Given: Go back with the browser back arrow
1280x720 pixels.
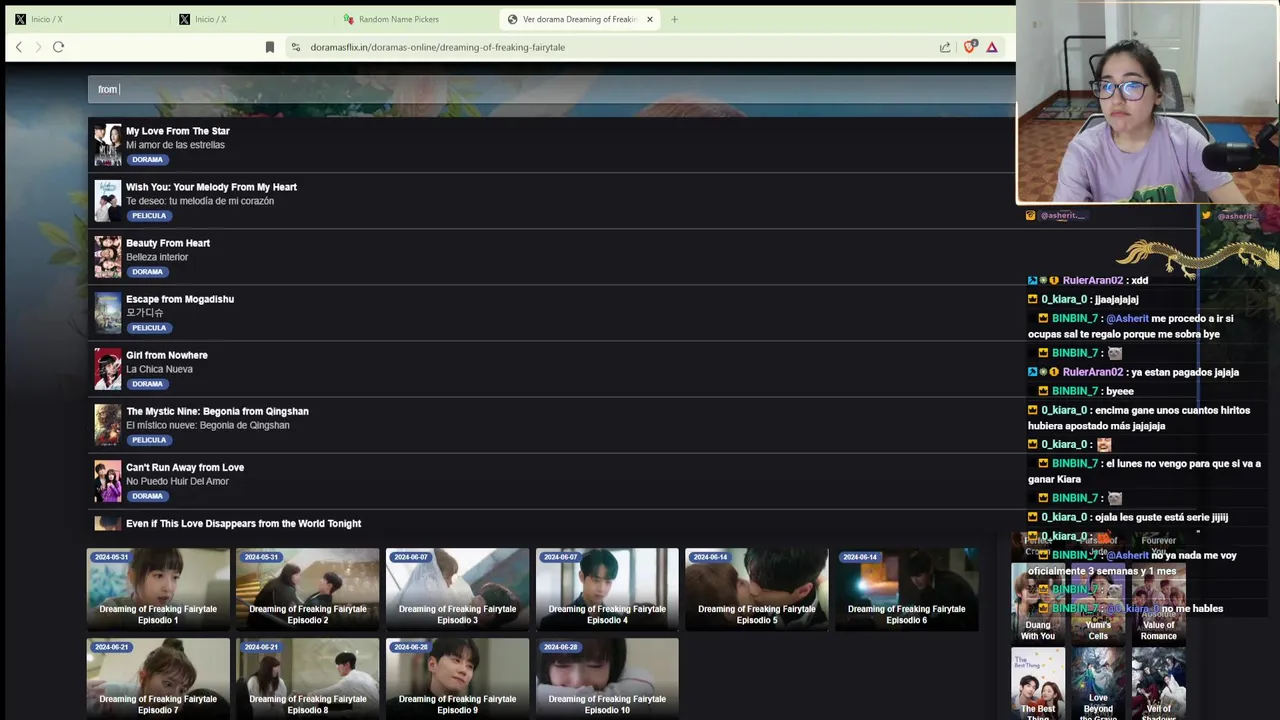Looking at the screenshot, I should (18, 47).
